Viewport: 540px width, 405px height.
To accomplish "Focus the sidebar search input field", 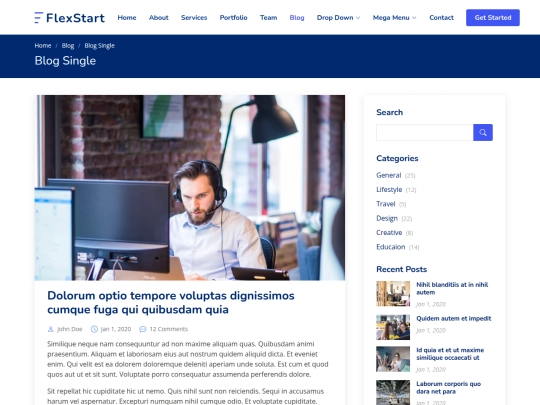I will tap(425, 133).
